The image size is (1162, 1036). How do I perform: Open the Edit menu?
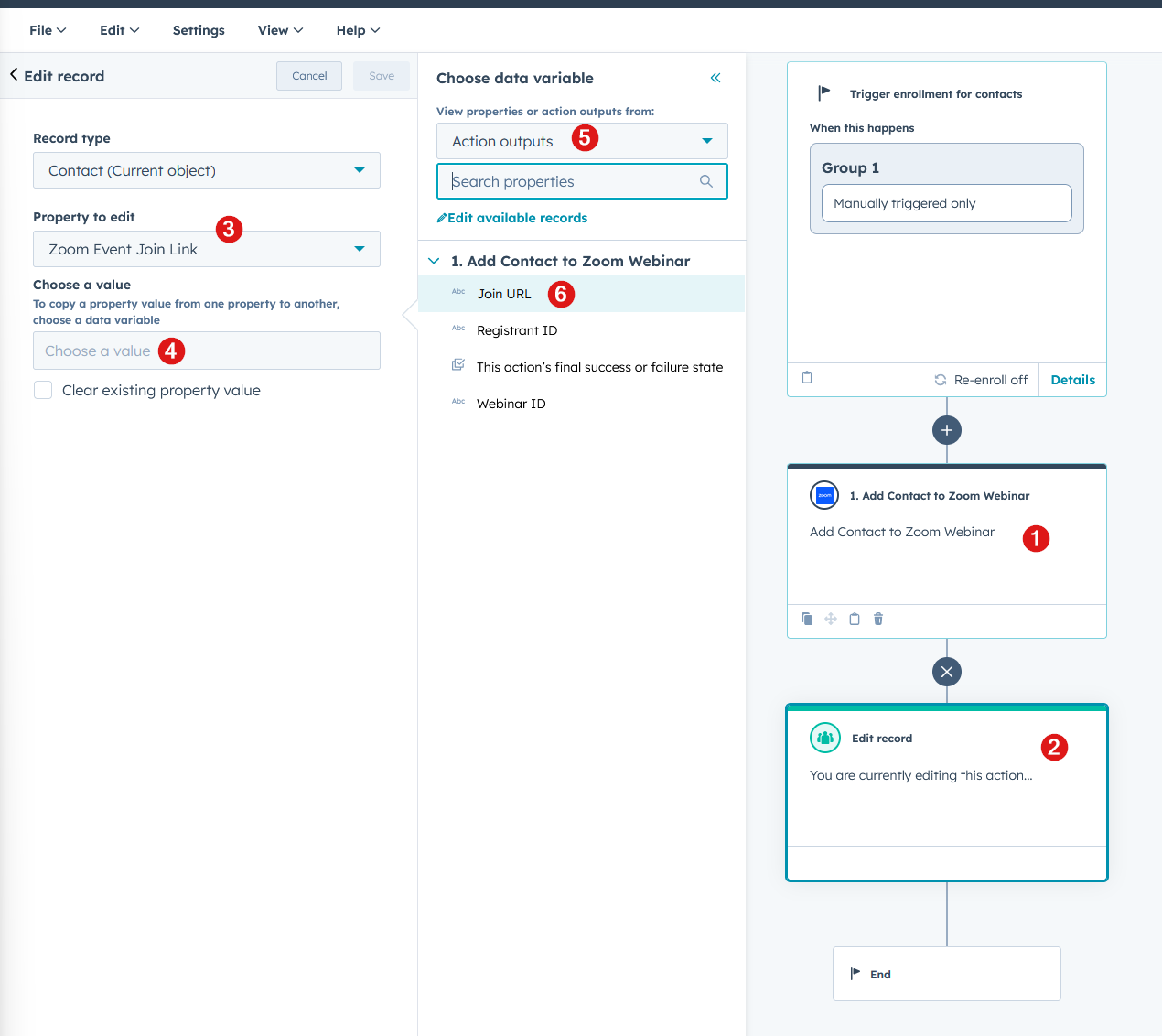pyautogui.click(x=120, y=30)
